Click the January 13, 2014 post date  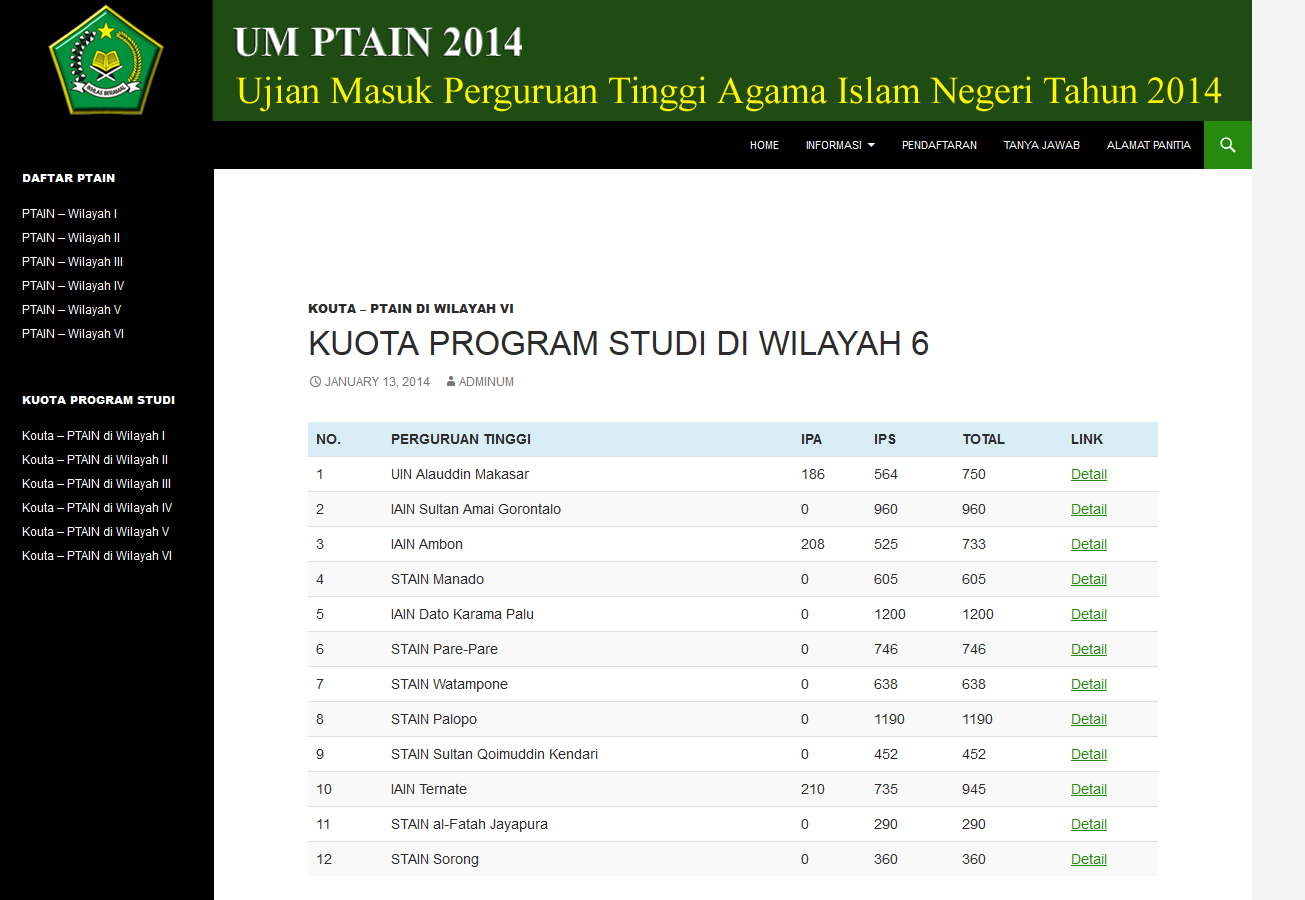[376, 382]
